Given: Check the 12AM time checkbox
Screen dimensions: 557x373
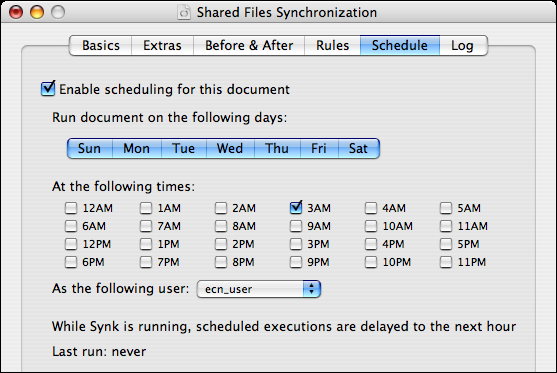Looking at the screenshot, I should tap(71, 208).
